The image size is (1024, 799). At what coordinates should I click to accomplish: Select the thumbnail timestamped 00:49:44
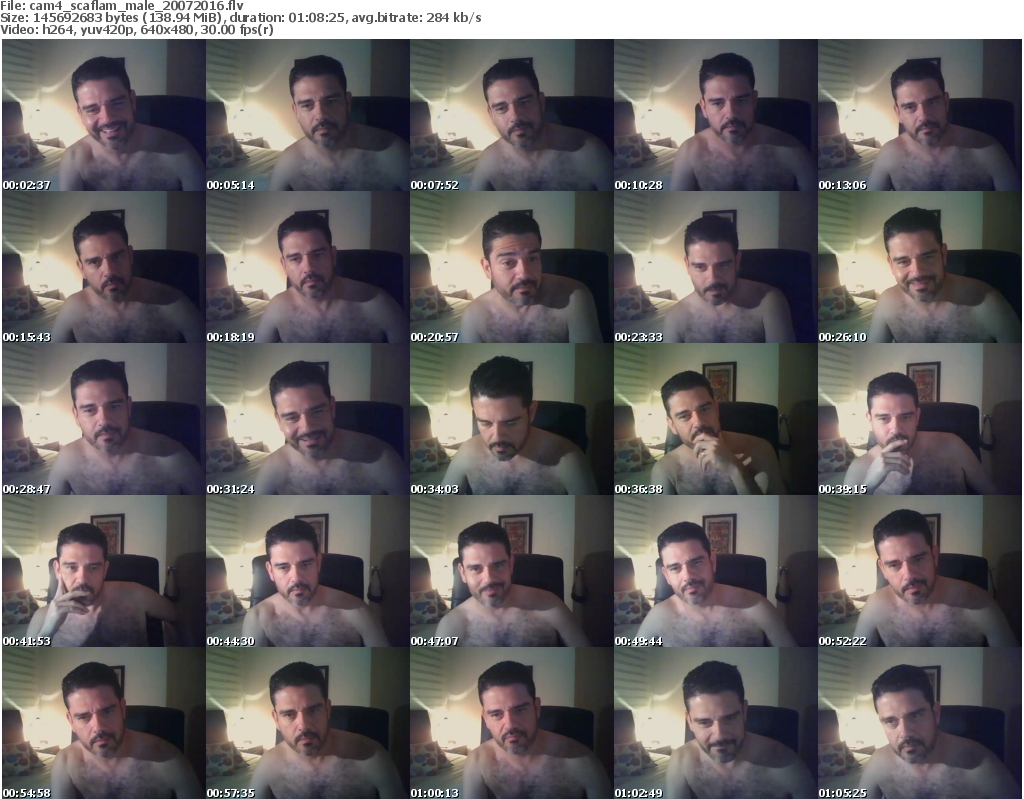(x=715, y=571)
